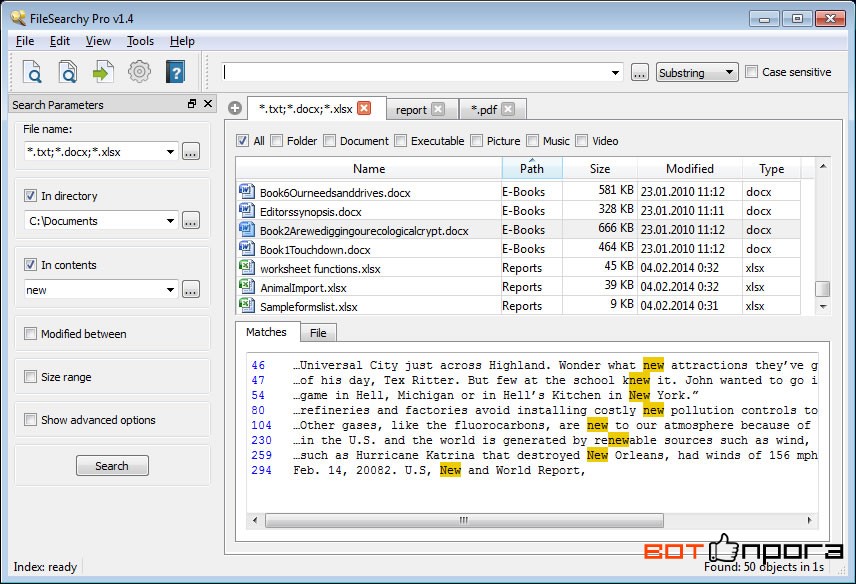This screenshot has height=584, width=856.
Task: Click the Search button
Action: click(112, 466)
